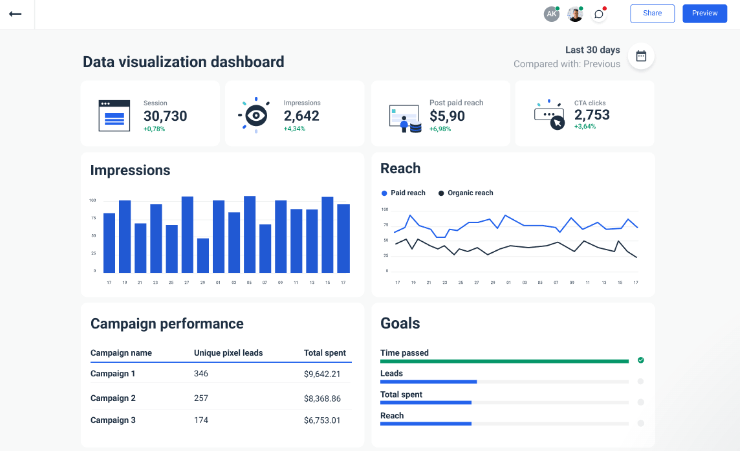
Task: Click the Session browser window icon
Action: pos(114,115)
